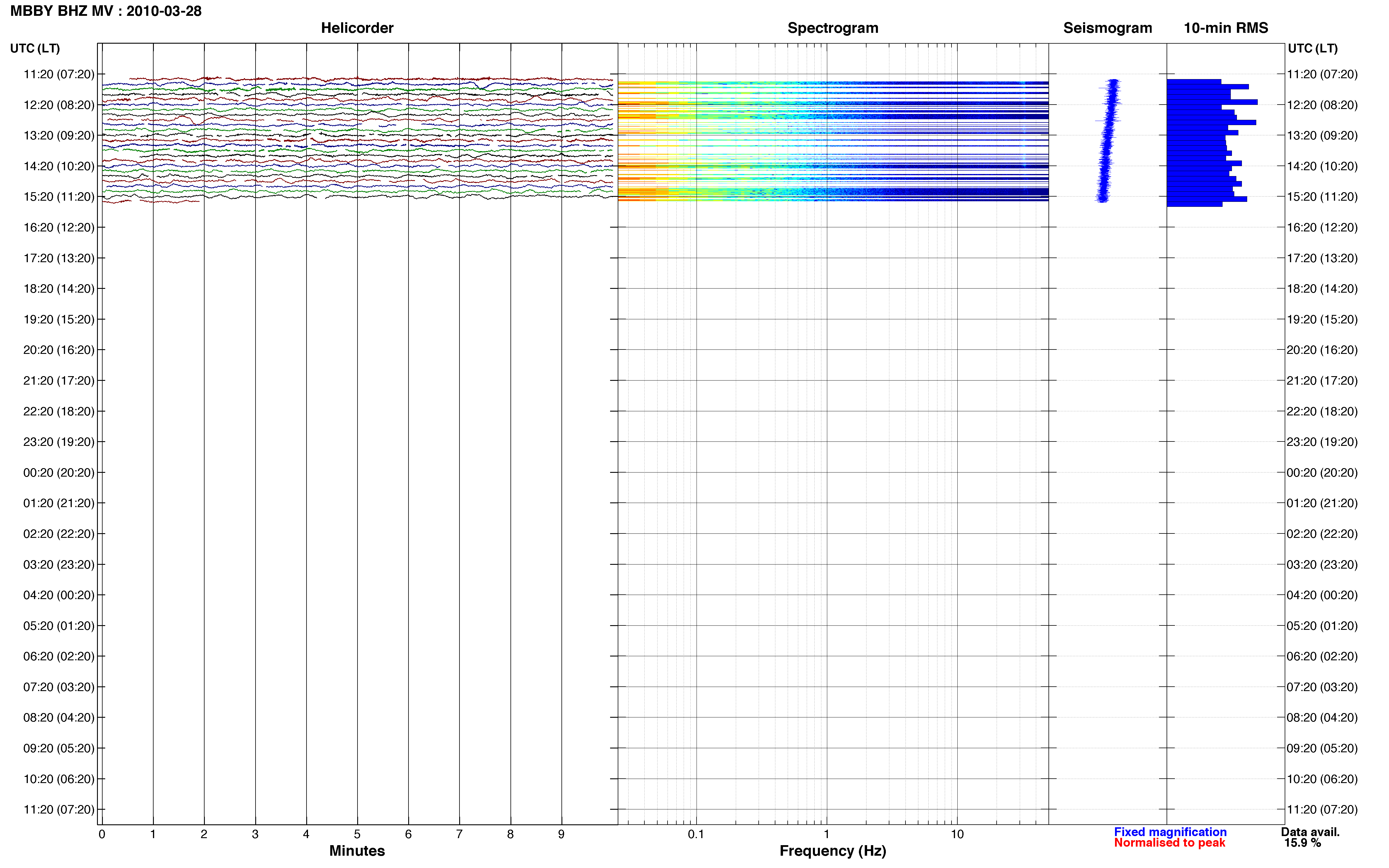This screenshot has width=1389, height=868.
Task: Click minute tick label 0
Action: coord(102,834)
